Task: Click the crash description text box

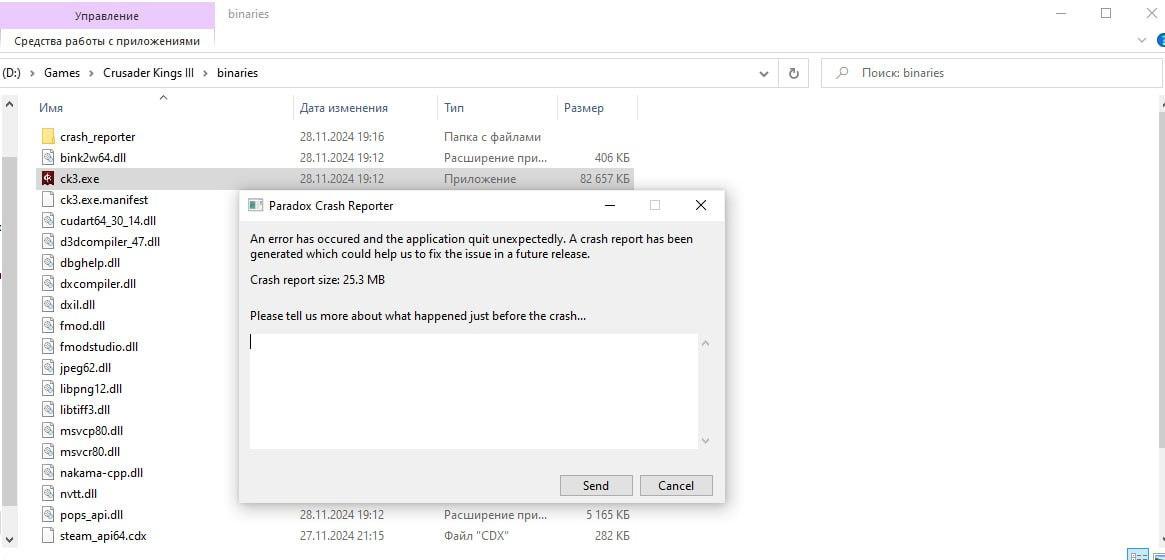Action: point(473,391)
